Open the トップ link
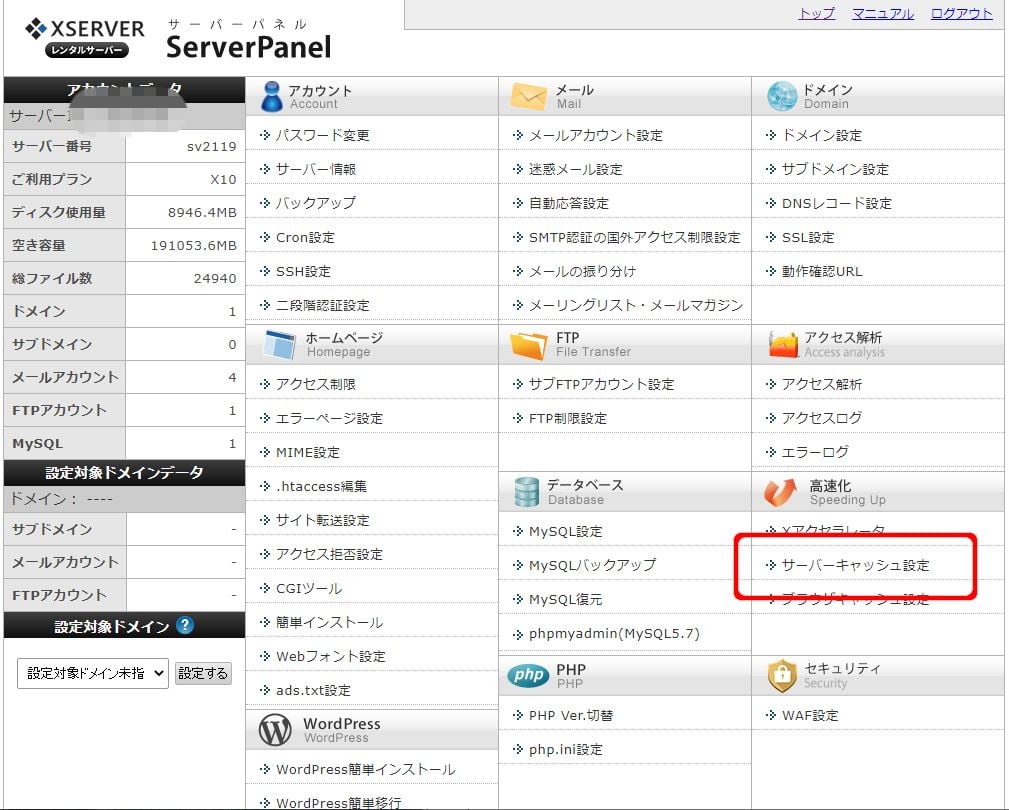The width and height of the screenshot is (1009, 810). (817, 14)
